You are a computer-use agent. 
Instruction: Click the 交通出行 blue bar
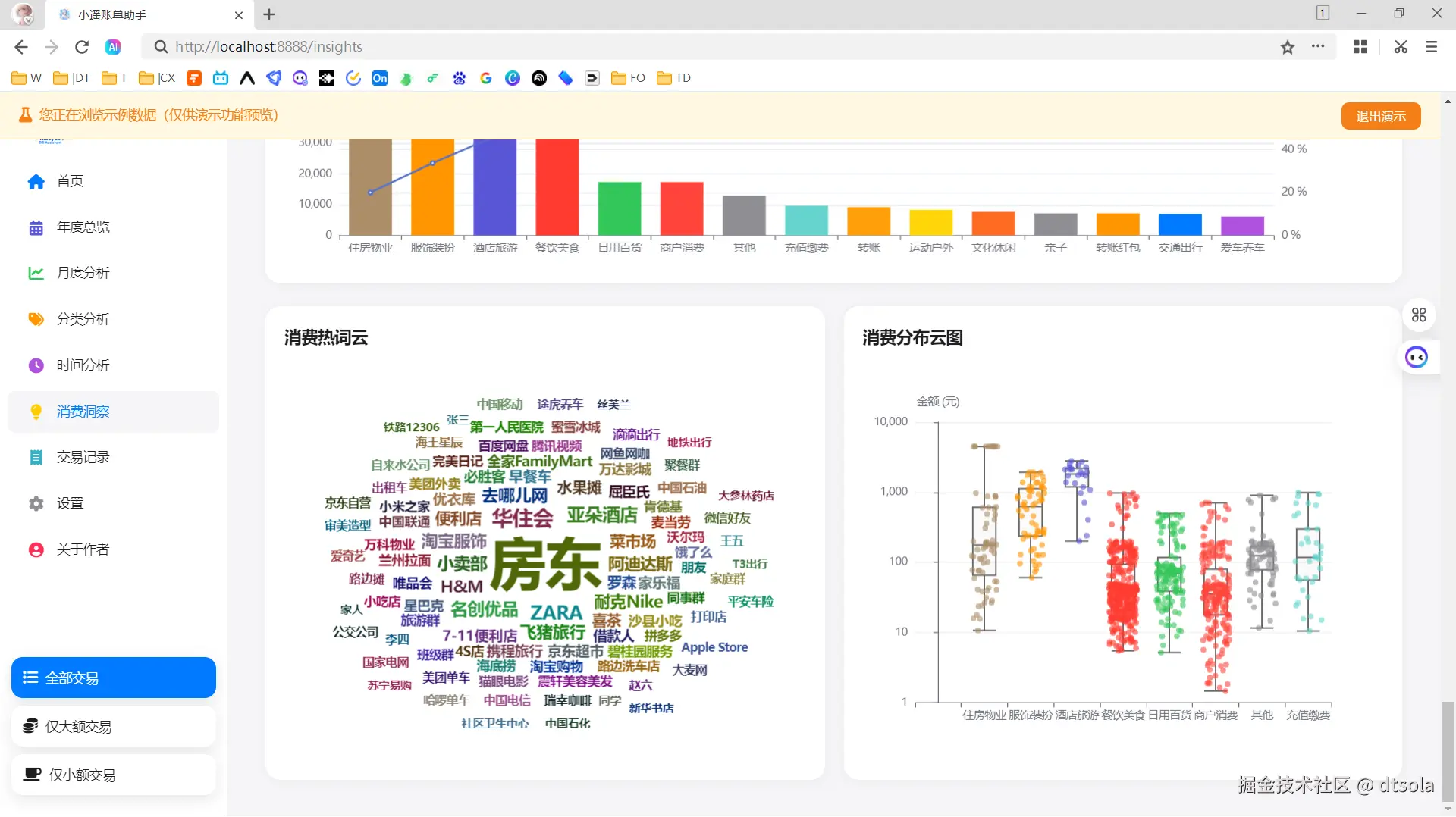(1180, 224)
